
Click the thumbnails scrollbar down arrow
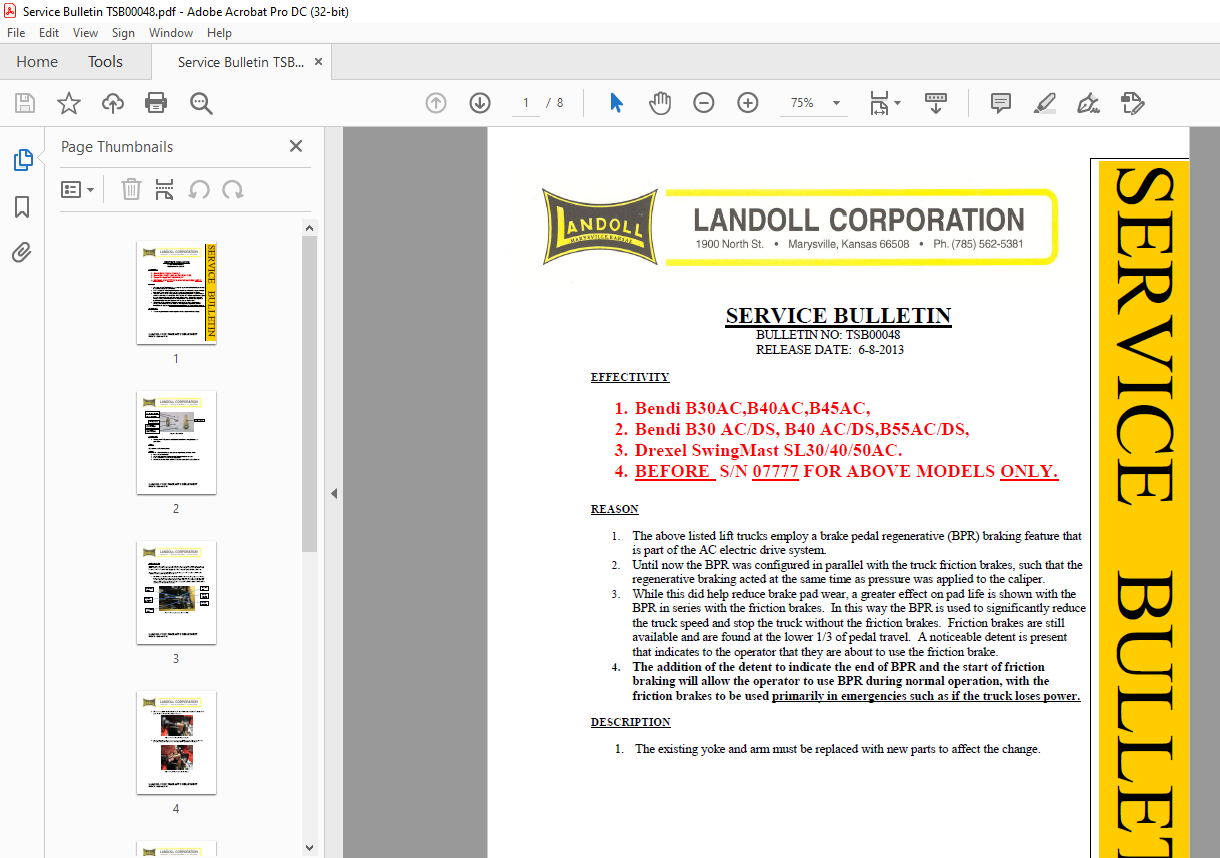[x=310, y=848]
